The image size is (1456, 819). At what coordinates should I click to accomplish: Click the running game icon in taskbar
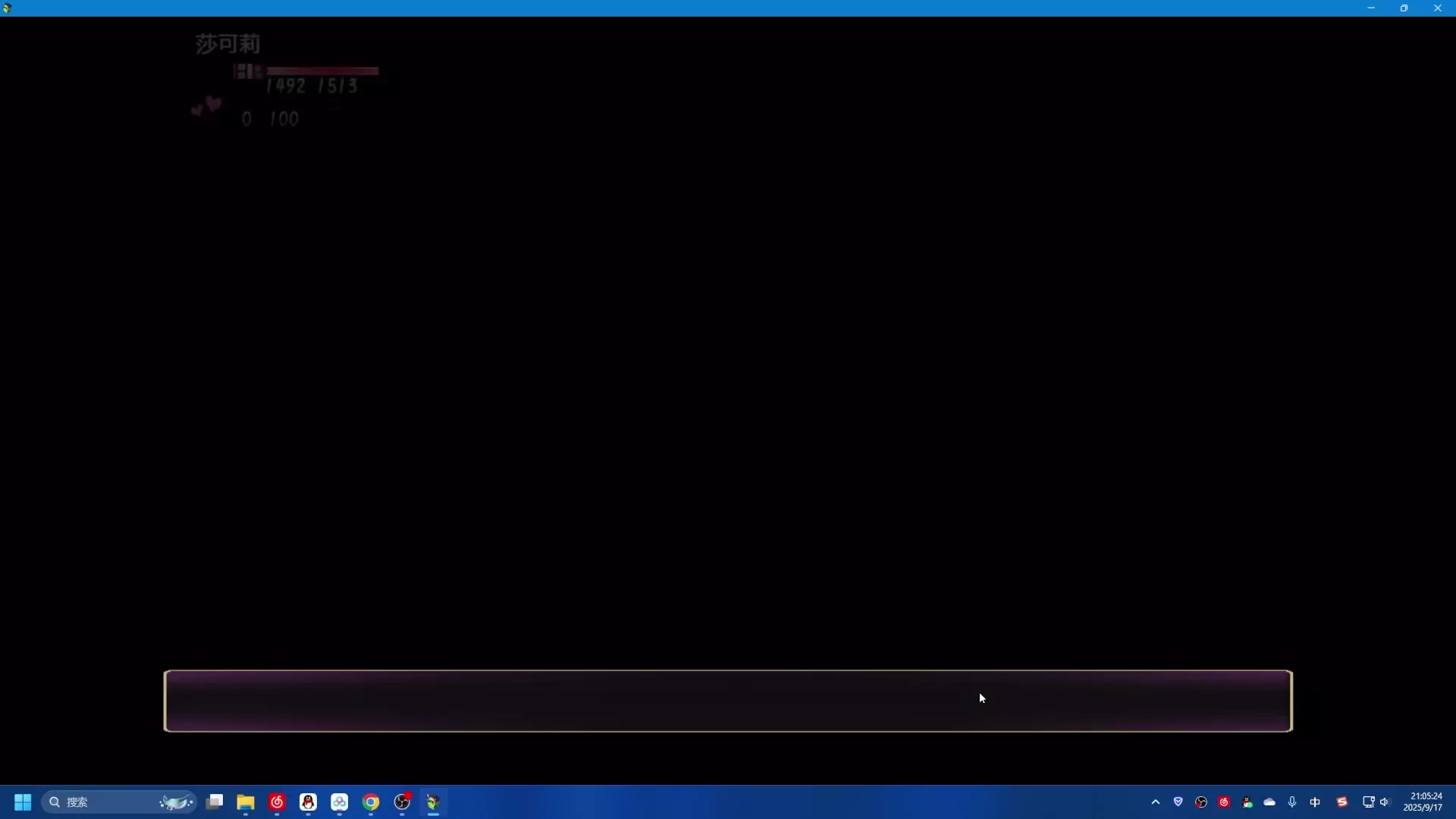(x=433, y=802)
